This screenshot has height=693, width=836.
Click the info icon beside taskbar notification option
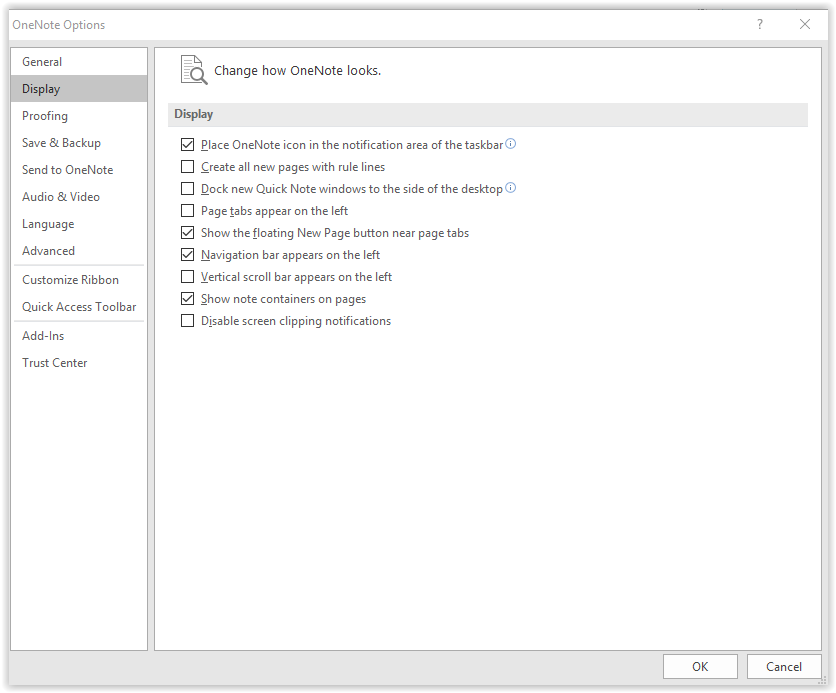coord(510,144)
